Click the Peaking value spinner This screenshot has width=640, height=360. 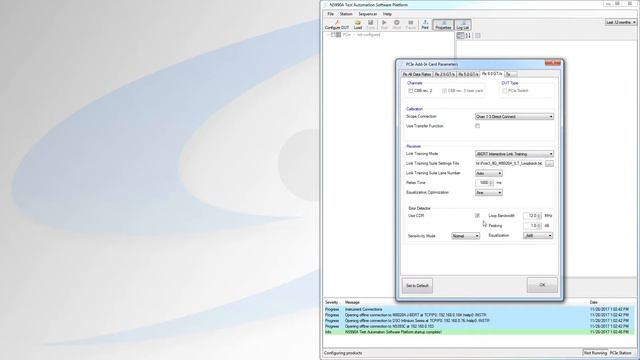click(x=533, y=226)
